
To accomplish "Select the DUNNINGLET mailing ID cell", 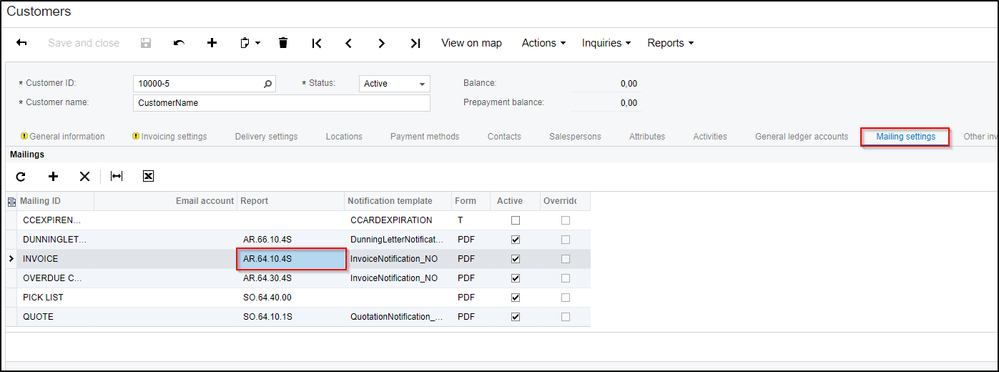I will pyautogui.click(x=56, y=240).
